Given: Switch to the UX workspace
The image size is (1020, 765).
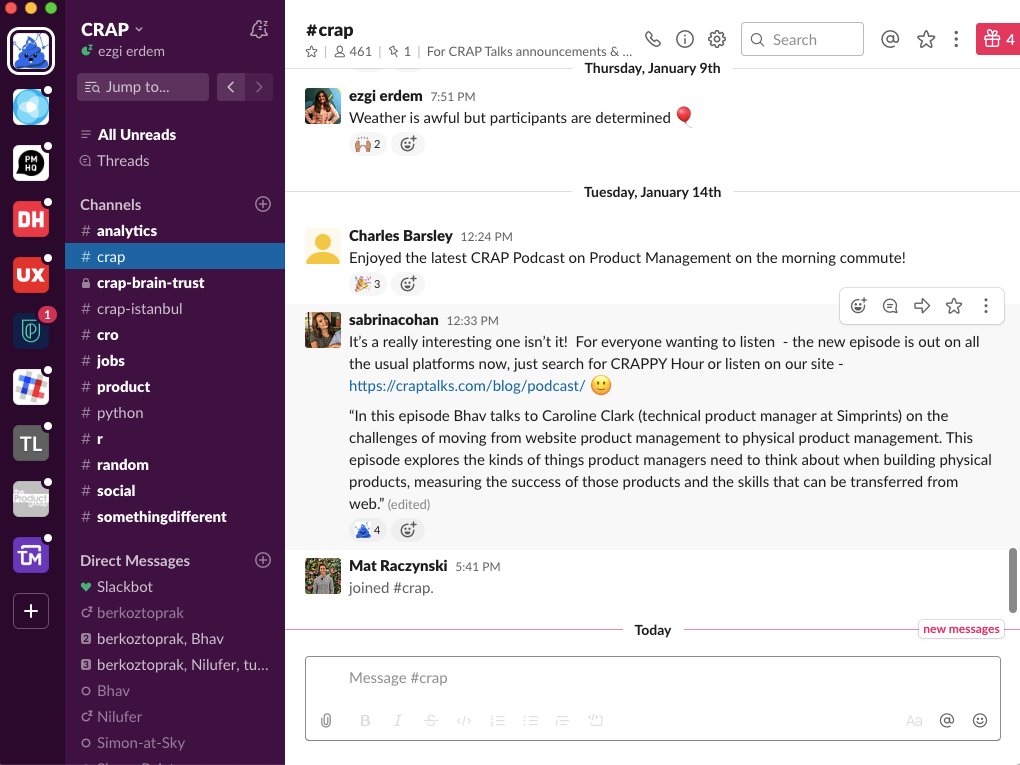Looking at the screenshot, I should tap(31, 275).
